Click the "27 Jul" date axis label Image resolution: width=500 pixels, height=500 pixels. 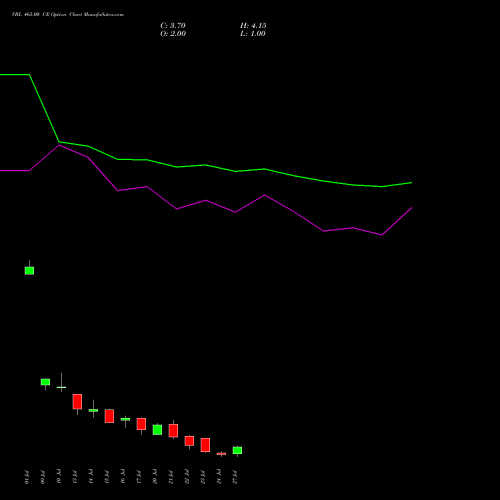pyautogui.click(x=235, y=477)
